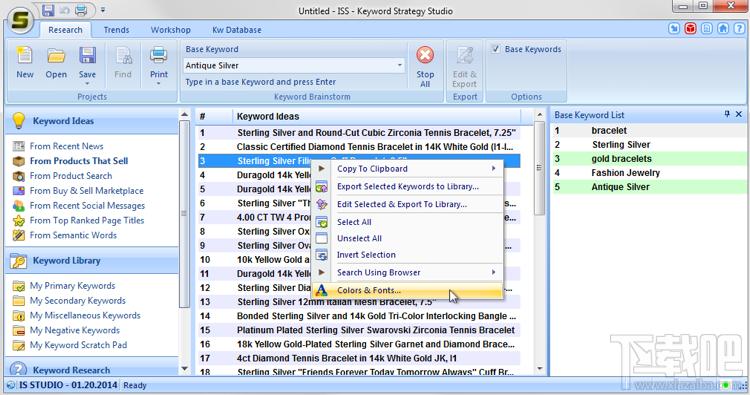Click the New project icon
Viewport: 750px width, 395px height.
click(x=24, y=56)
